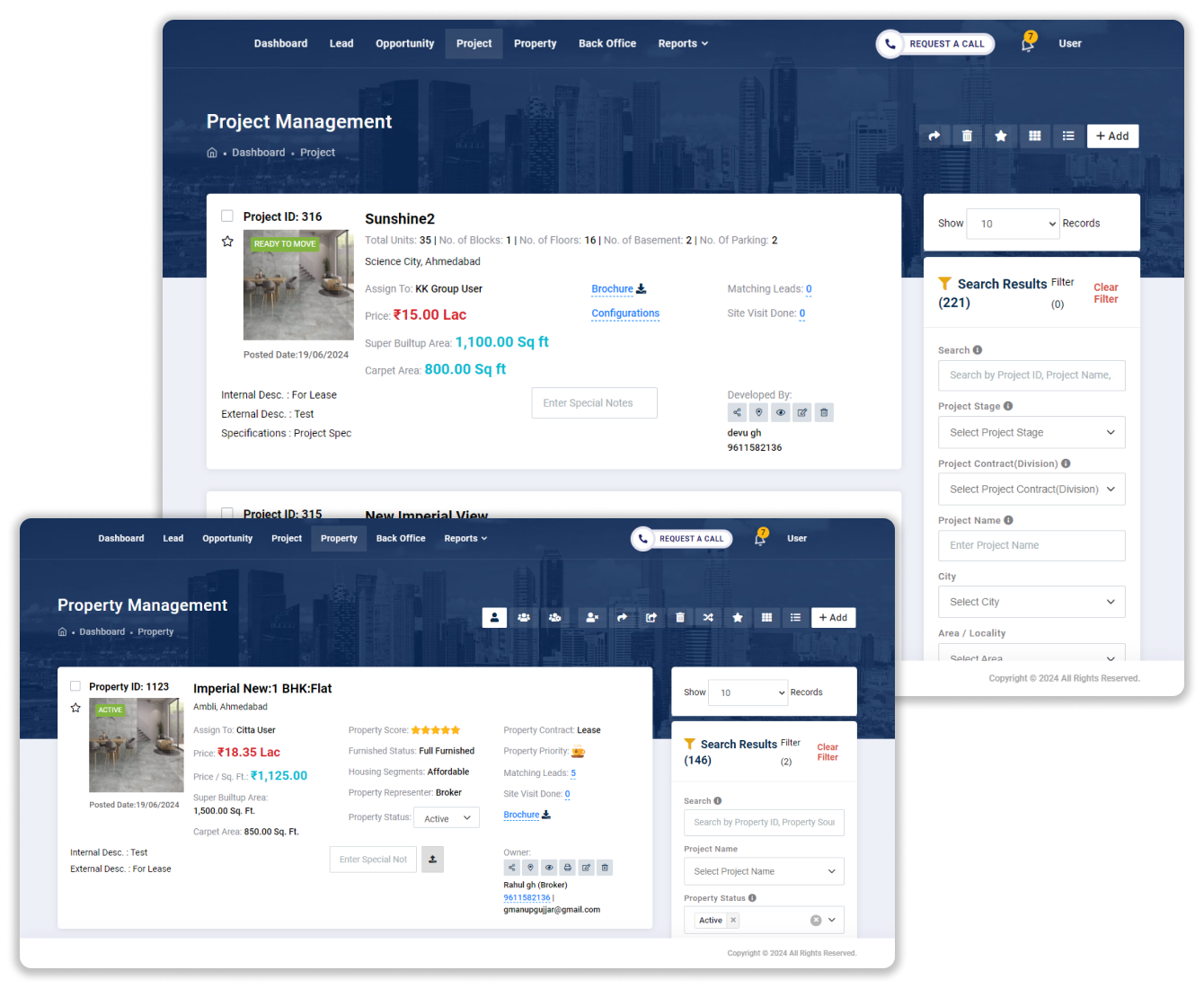1204x988 pixels.
Task: Click the Clear Filter button in Search Results
Action: [1105, 292]
